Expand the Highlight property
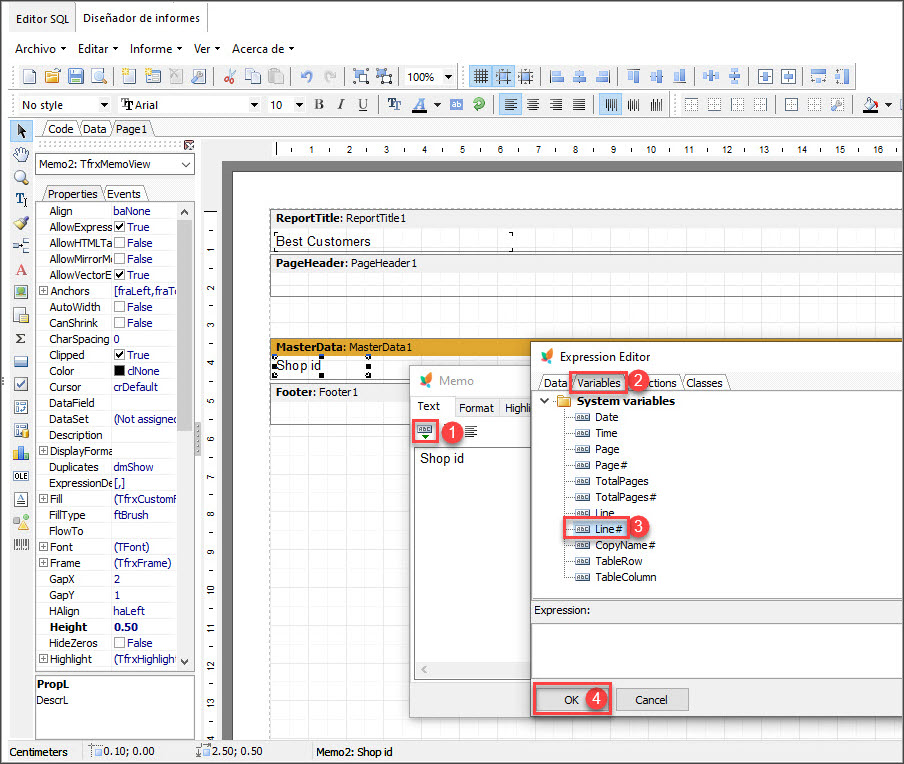The image size is (904, 764). pyautogui.click(x=43, y=658)
